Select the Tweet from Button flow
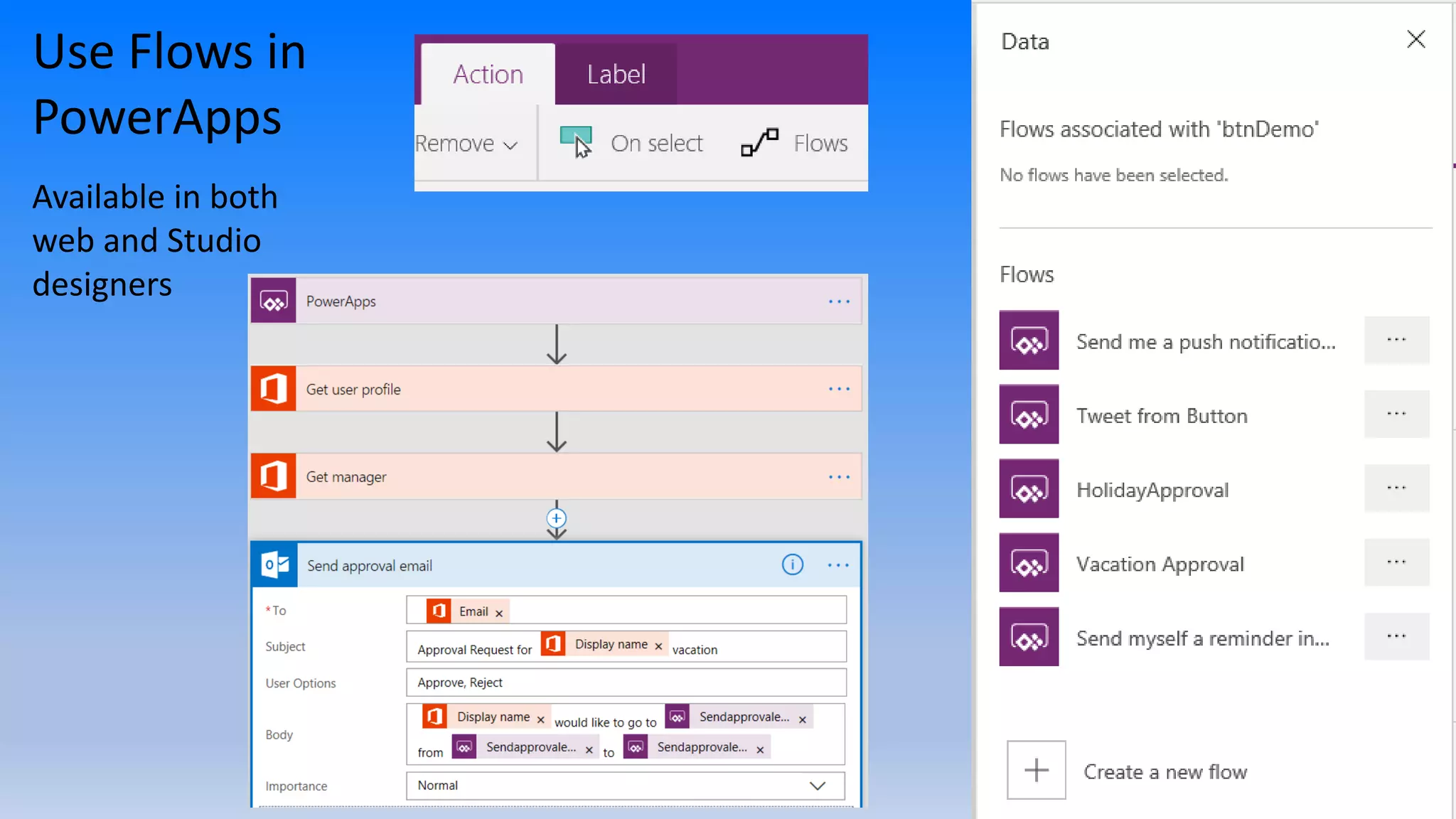The image size is (1456, 819). 1162,416
